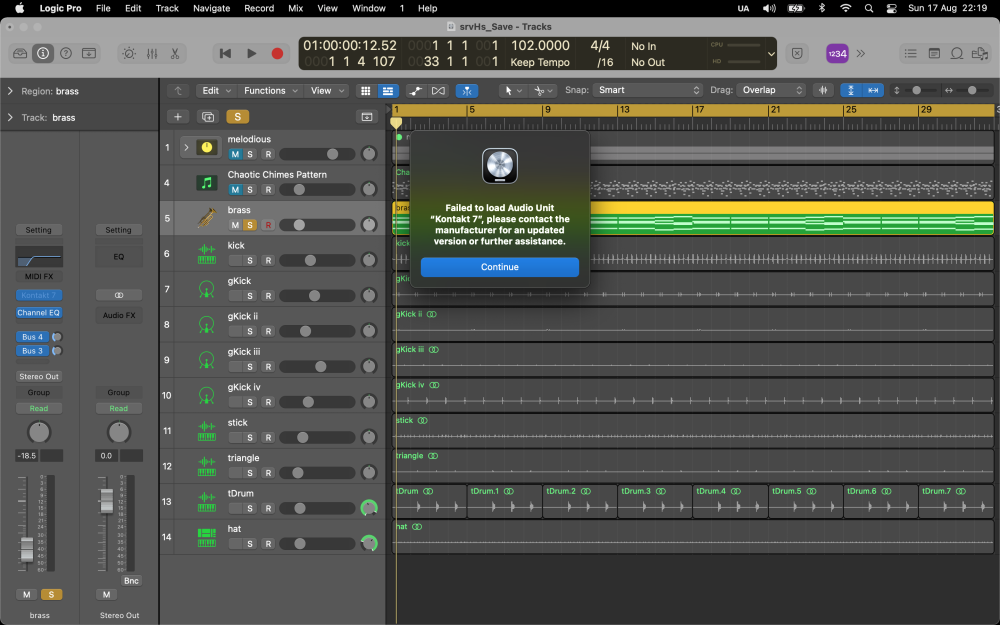Viewport: 1000px width, 625px height.
Task: Open the Navigate menu
Action: (212, 8)
